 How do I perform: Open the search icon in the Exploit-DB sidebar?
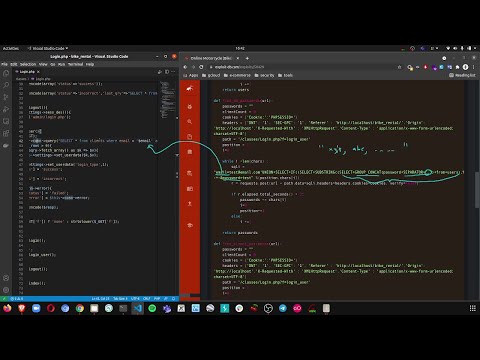click(190, 122)
